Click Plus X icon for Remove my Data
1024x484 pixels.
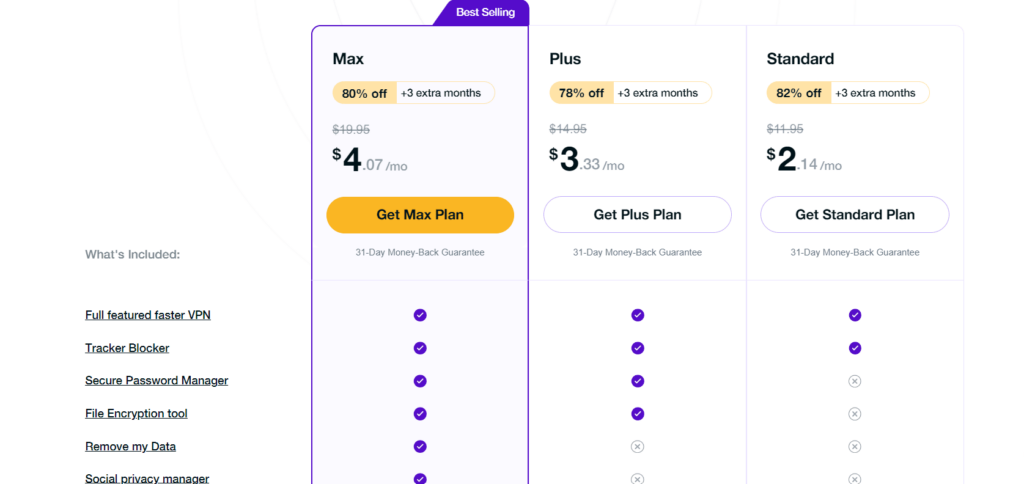637,447
